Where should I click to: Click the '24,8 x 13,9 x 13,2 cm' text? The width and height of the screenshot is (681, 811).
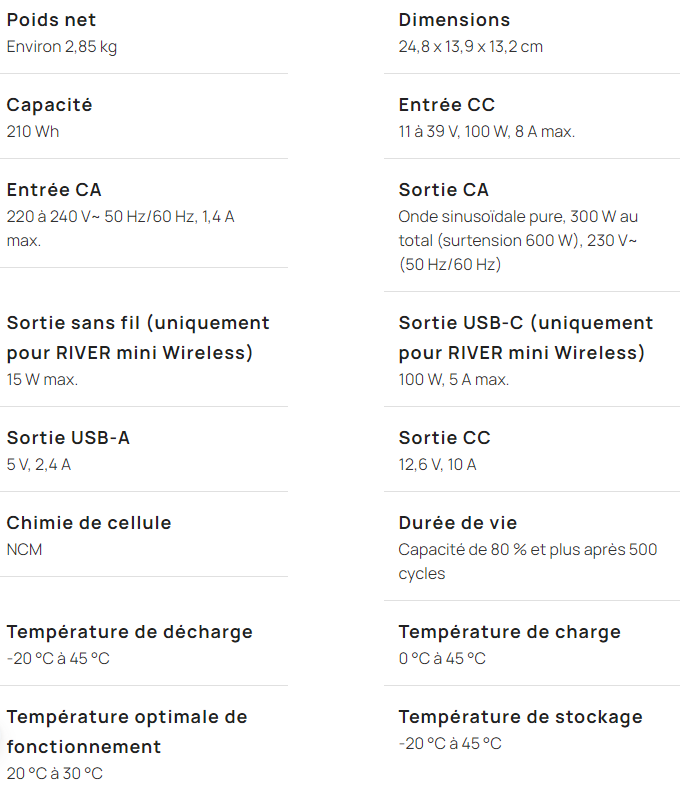[x=470, y=47]
